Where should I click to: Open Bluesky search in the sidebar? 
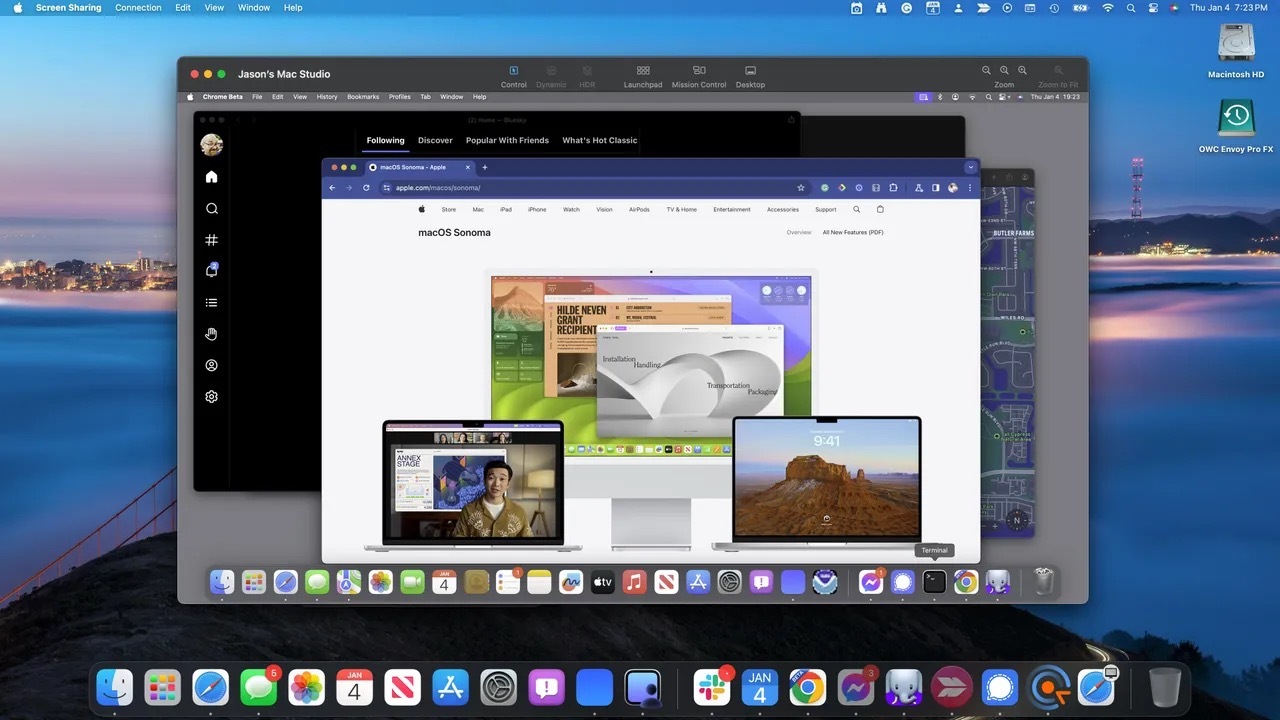[x=211, y=209]
